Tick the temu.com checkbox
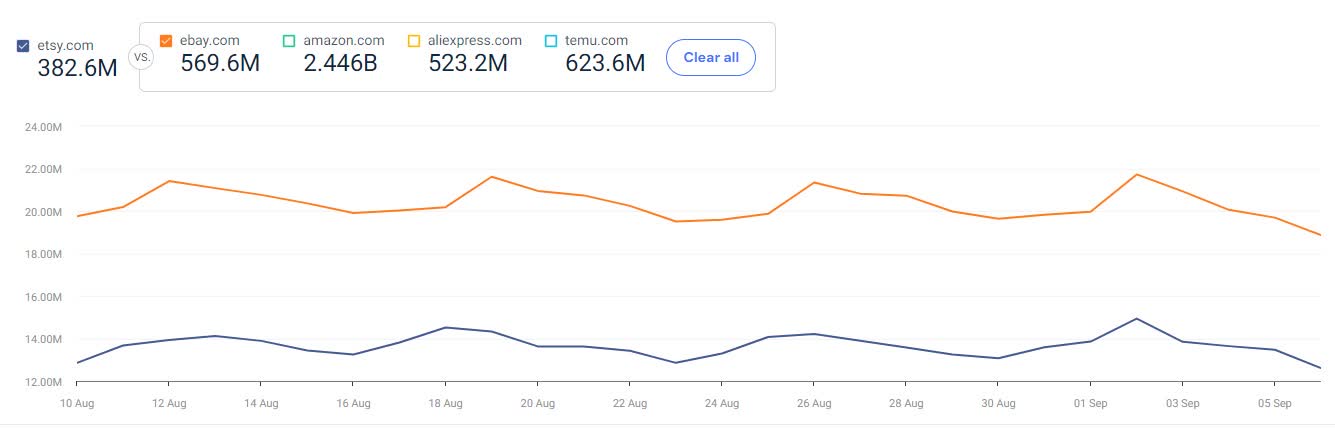This screenshot has height=428, width=1335. point(551,41)
